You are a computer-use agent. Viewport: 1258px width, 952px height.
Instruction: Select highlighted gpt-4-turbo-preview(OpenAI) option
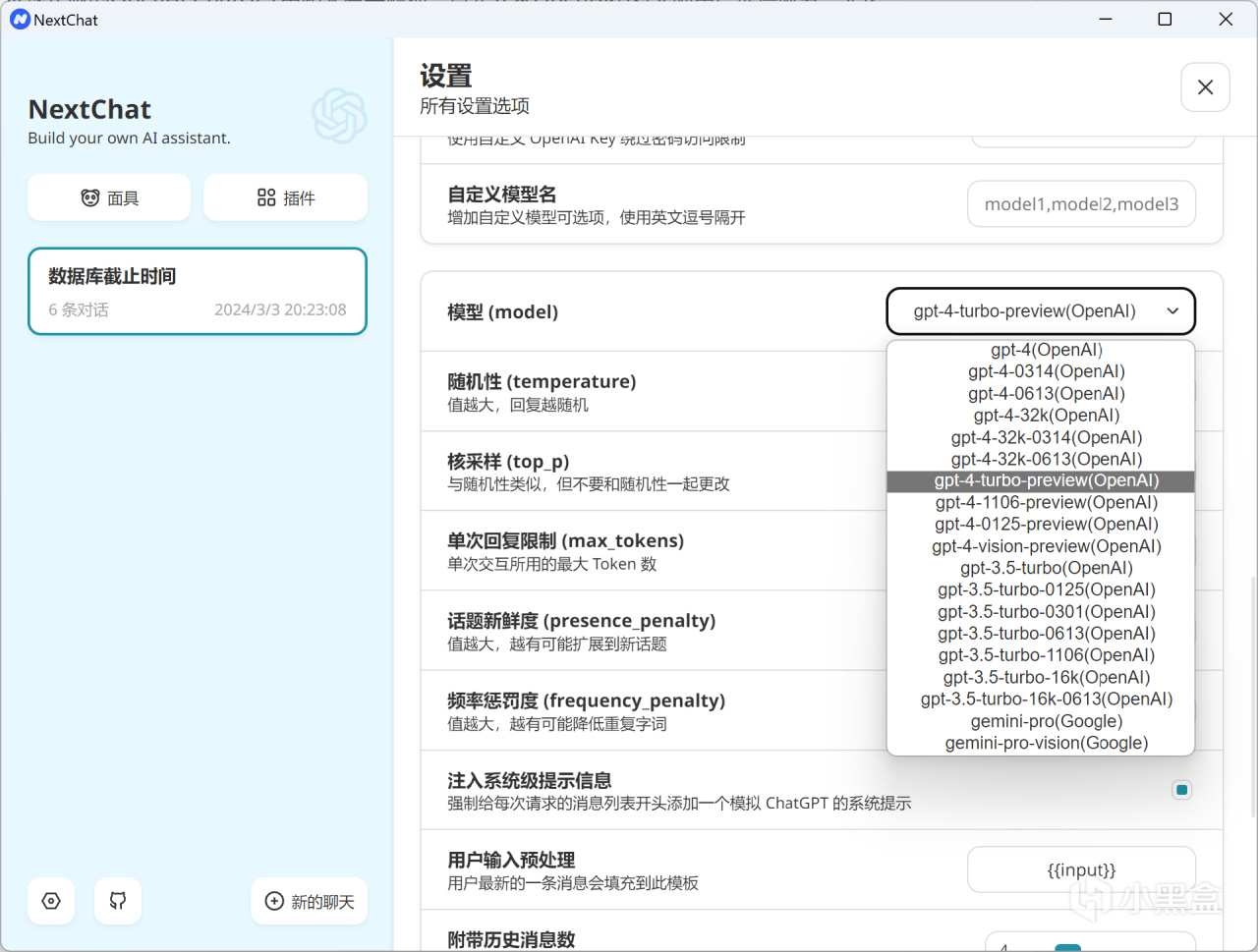[x=1041, y=480]
